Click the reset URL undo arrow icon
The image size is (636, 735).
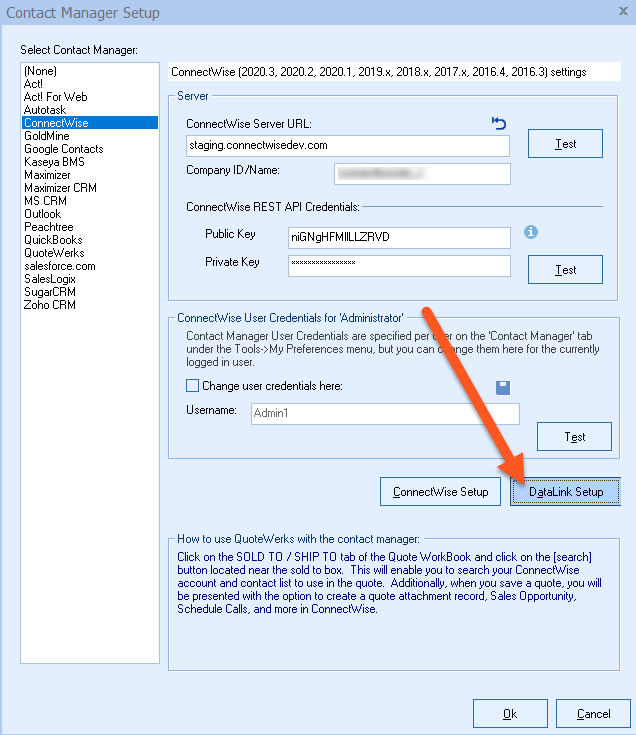coord(499,123)
